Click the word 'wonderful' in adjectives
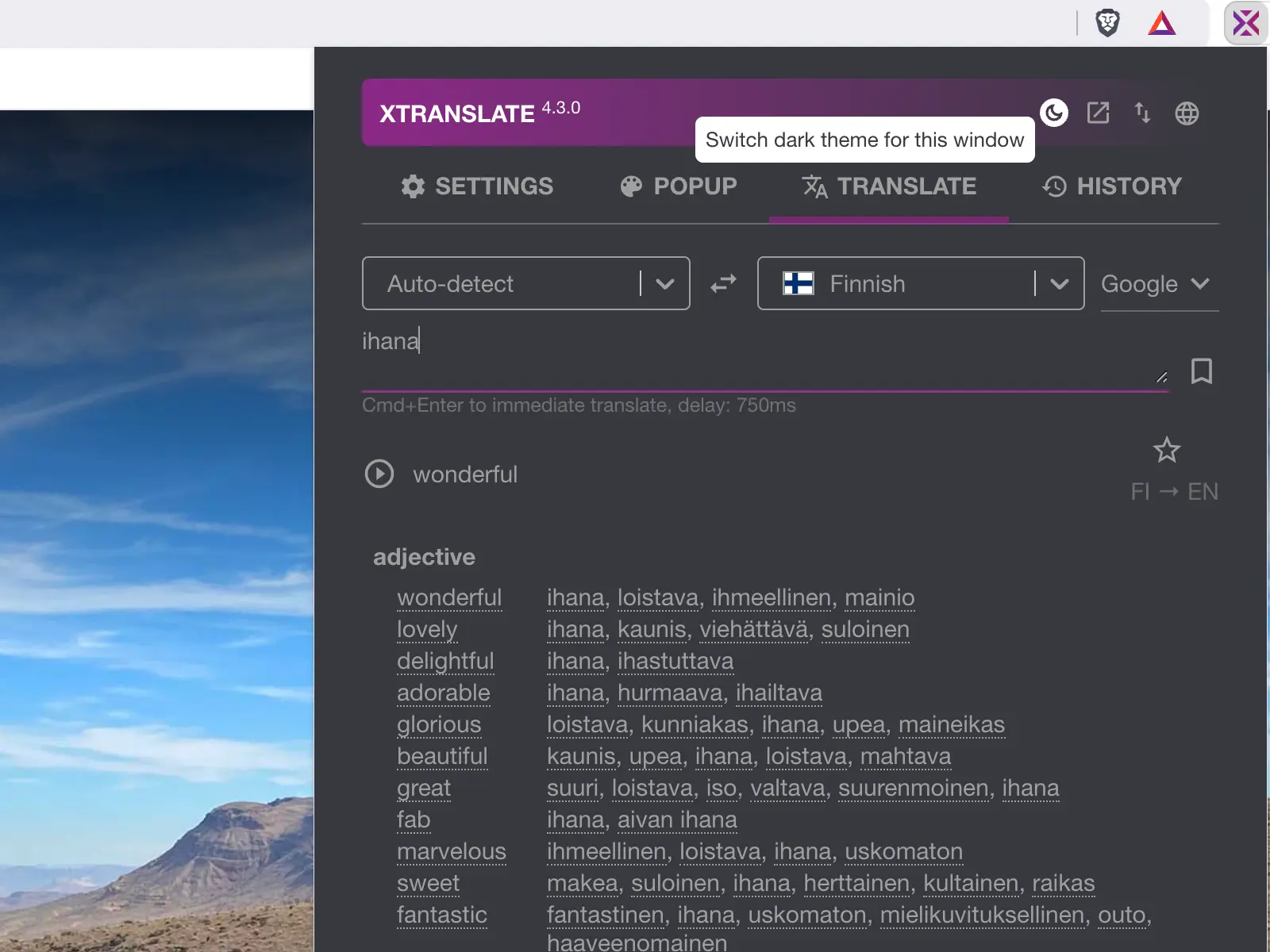Screen dimensions: 1270x952 [x=449, y=597]
